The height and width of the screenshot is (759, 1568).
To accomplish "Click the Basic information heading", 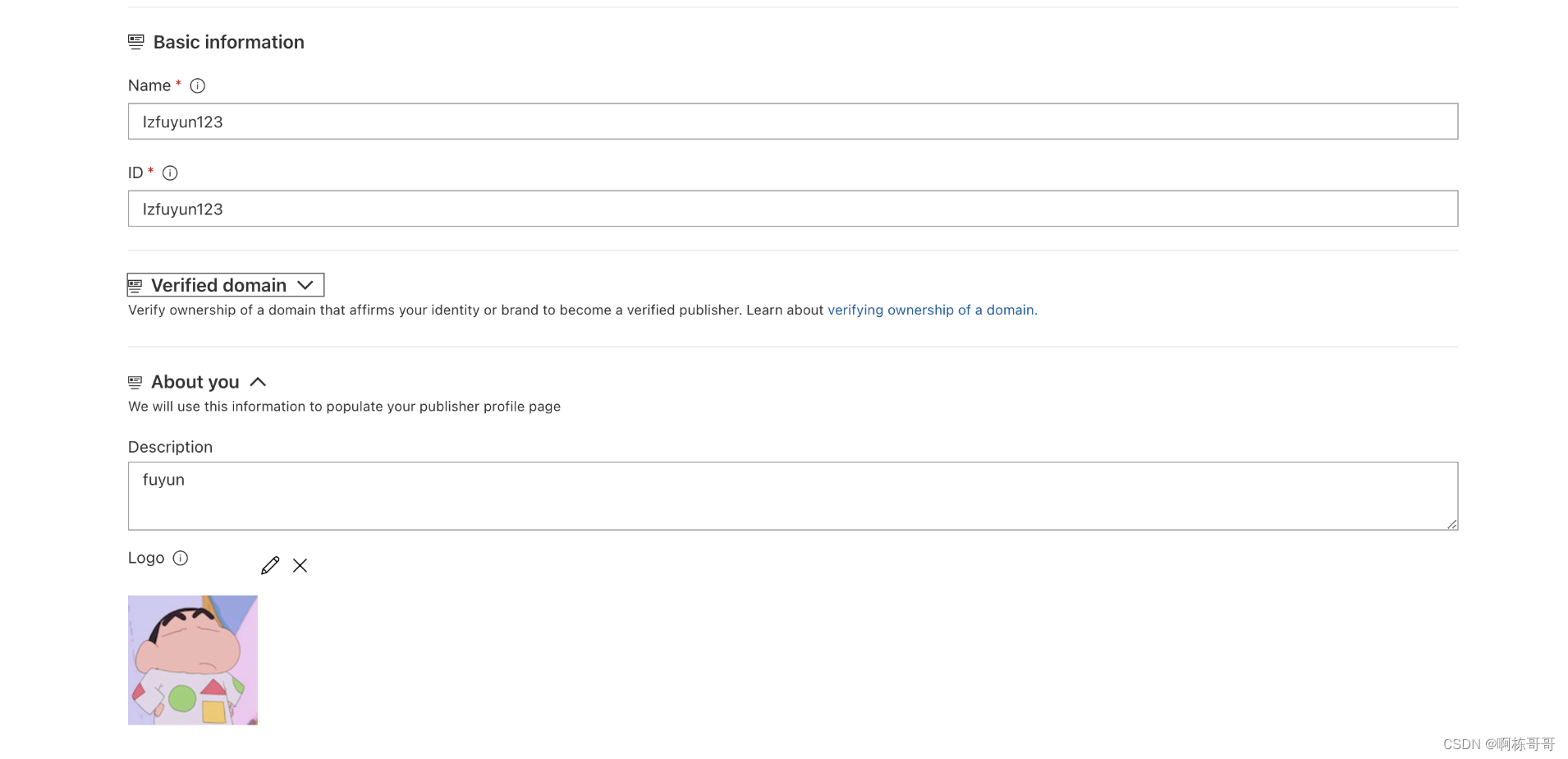I will tap(229, 42).
